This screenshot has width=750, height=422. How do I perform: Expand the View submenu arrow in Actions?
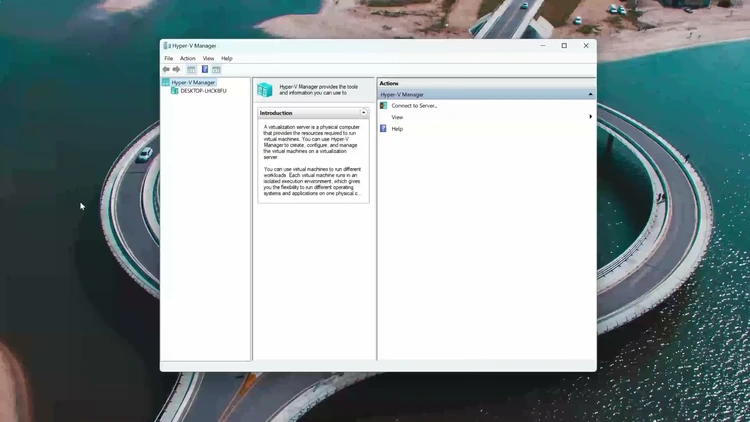[590, 117]
